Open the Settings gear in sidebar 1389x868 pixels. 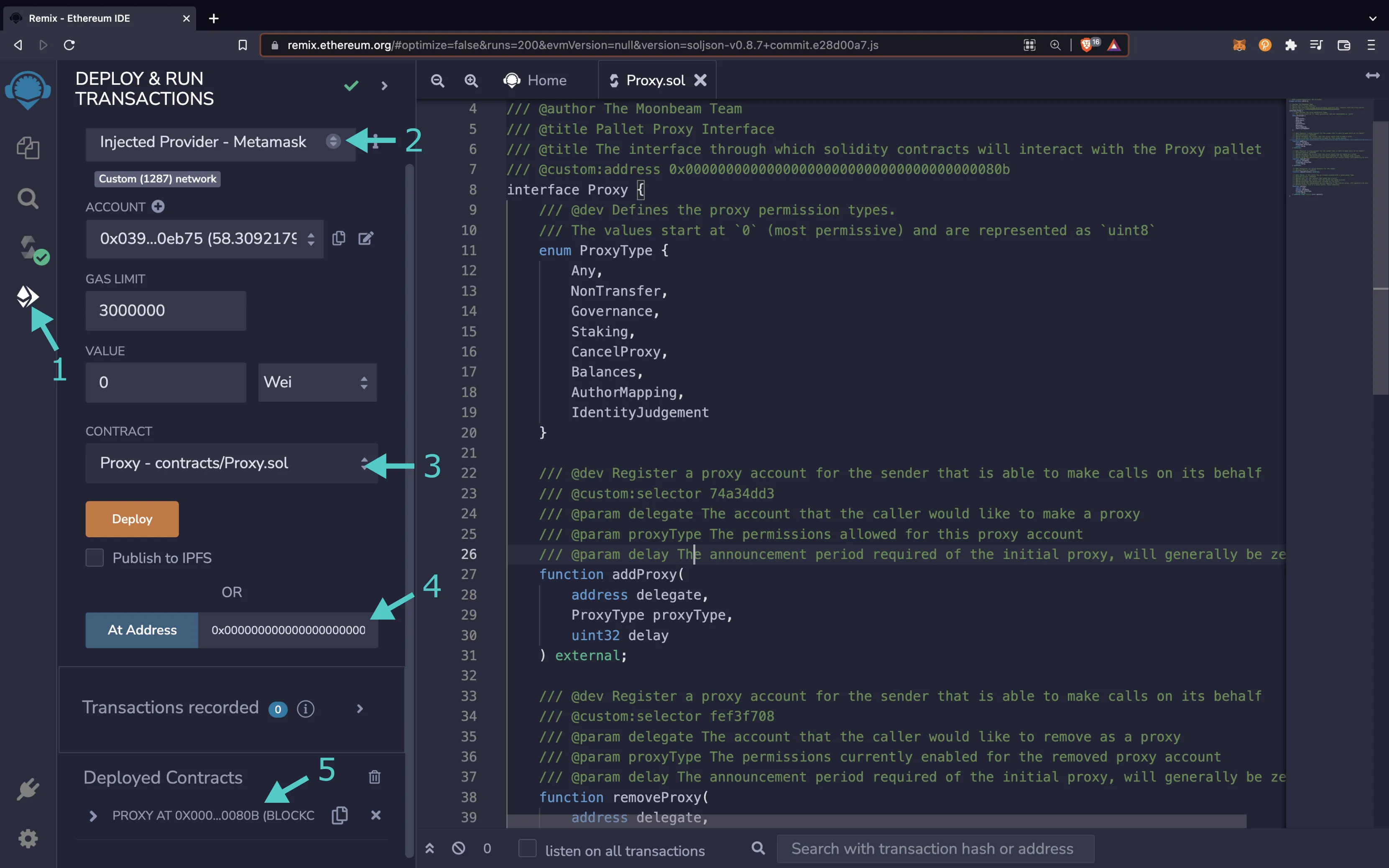(x=28, y=839)
